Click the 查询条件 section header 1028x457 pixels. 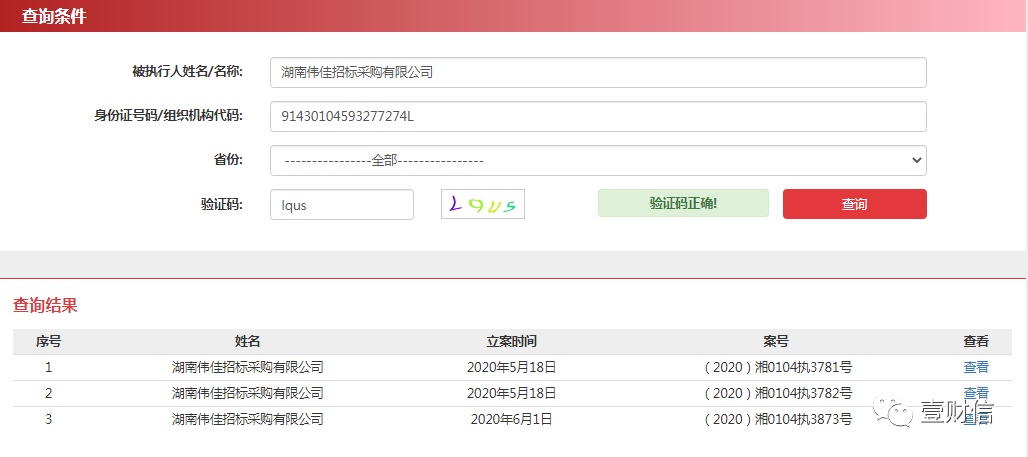click(x=54, y=16)
